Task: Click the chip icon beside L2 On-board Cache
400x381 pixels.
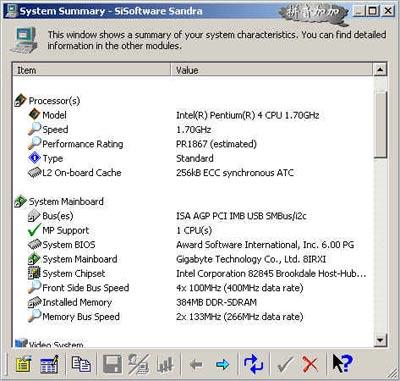Action: pos(34,172)
